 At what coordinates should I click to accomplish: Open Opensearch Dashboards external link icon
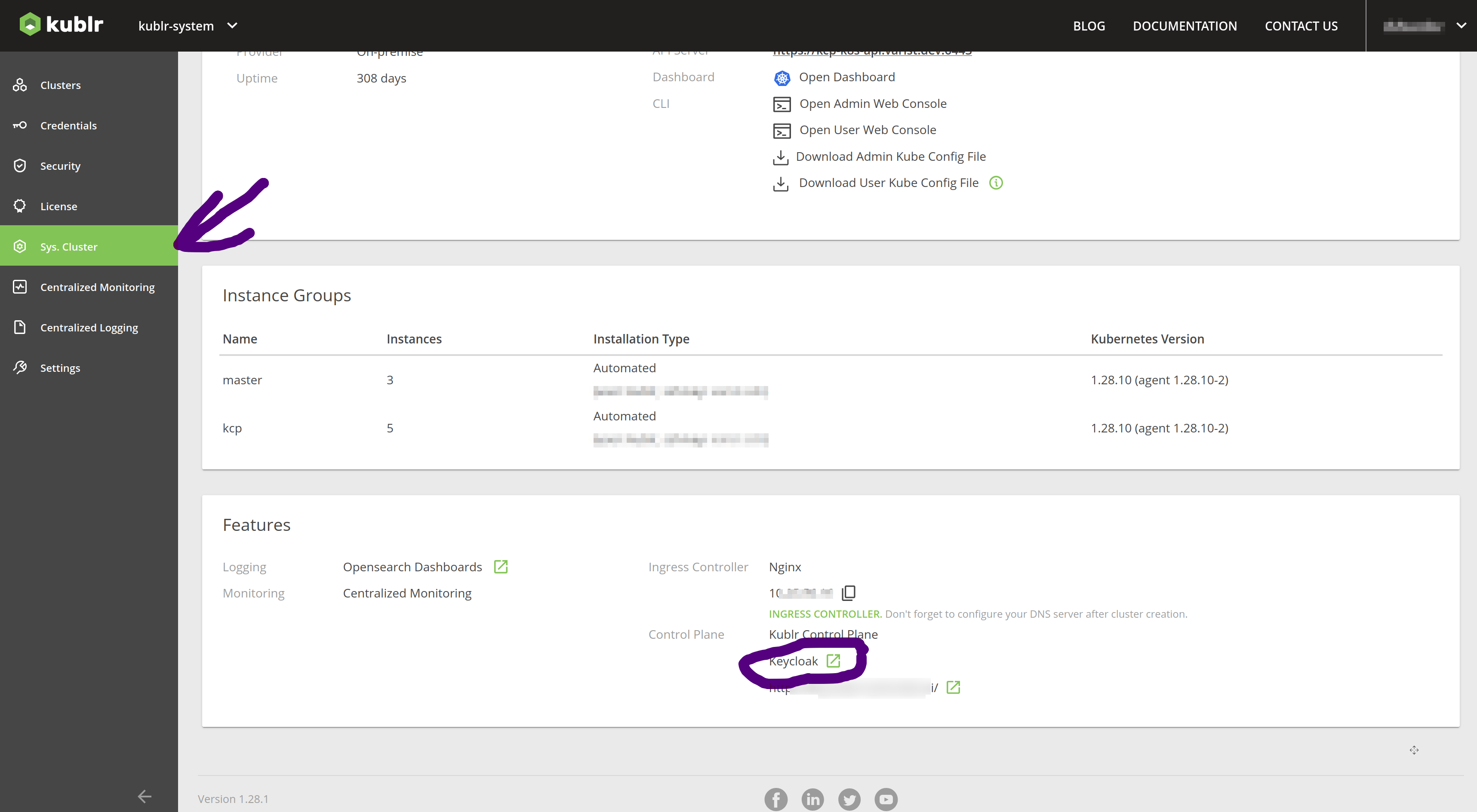click(x=501, y=566)
